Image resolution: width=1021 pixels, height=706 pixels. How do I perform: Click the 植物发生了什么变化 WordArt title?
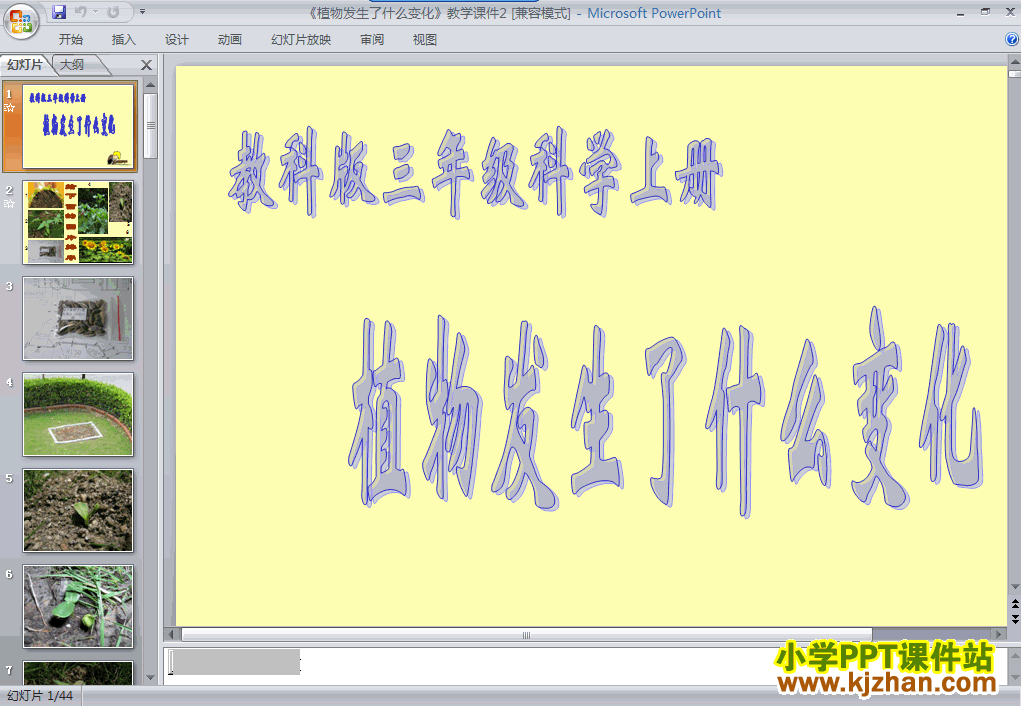[665, 412]
